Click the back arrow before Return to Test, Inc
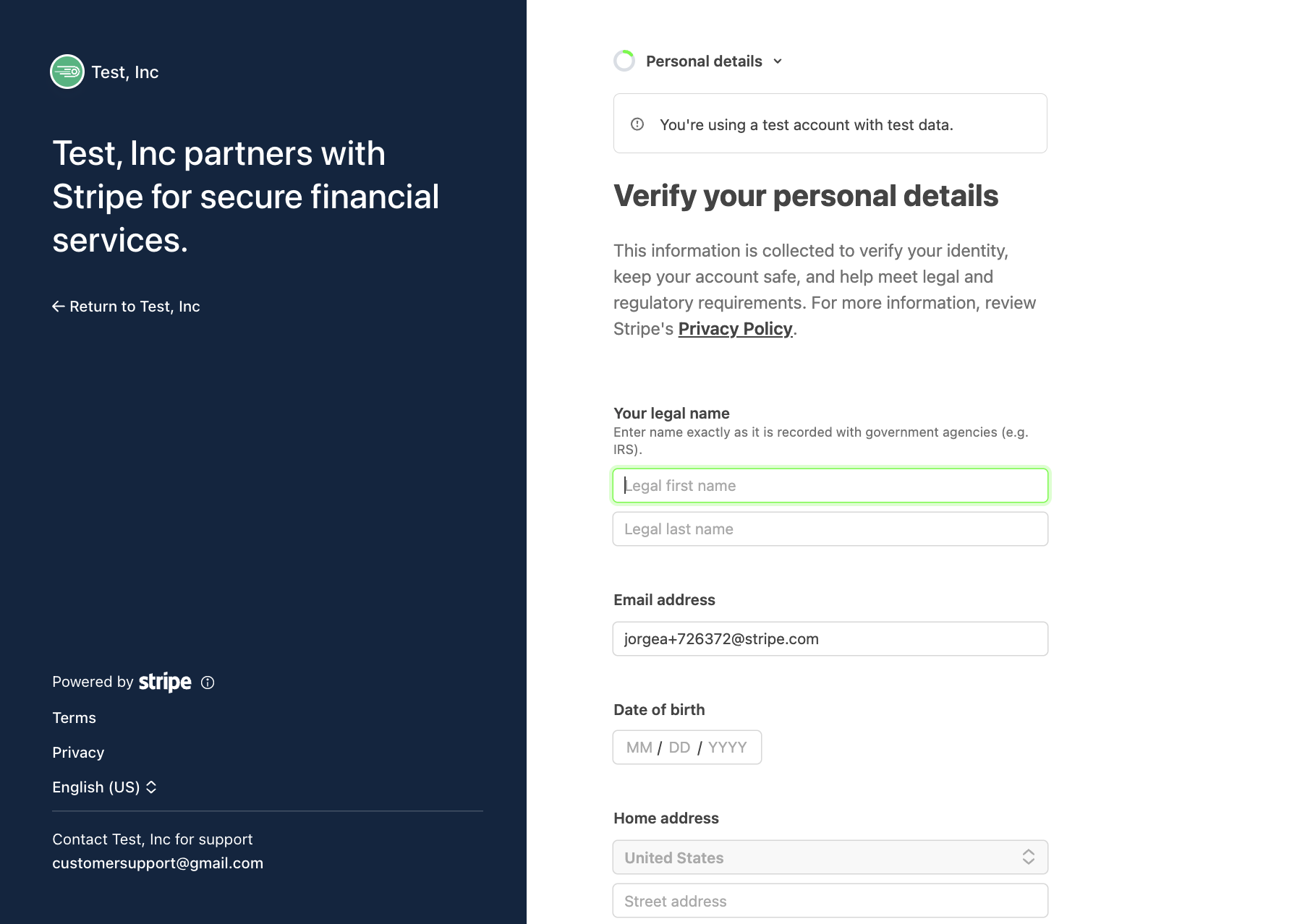The image size is (1305, 924). (x=59, y=307)
